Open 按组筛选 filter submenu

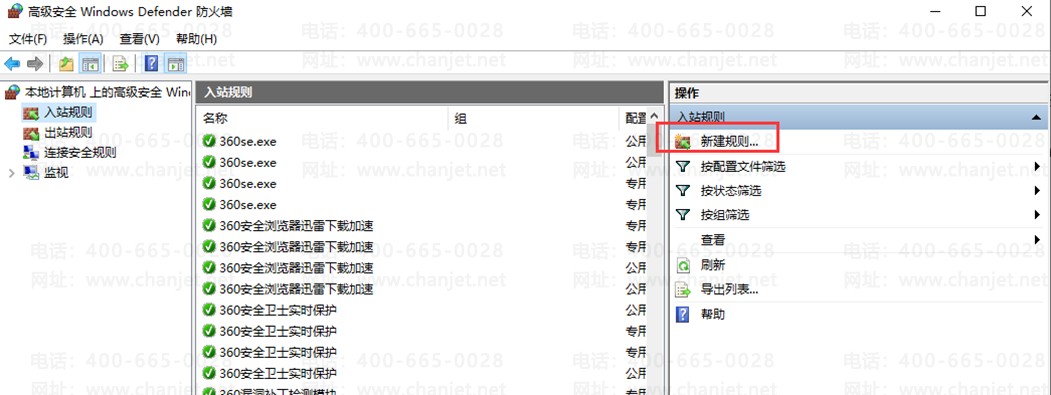coord(725,215)
